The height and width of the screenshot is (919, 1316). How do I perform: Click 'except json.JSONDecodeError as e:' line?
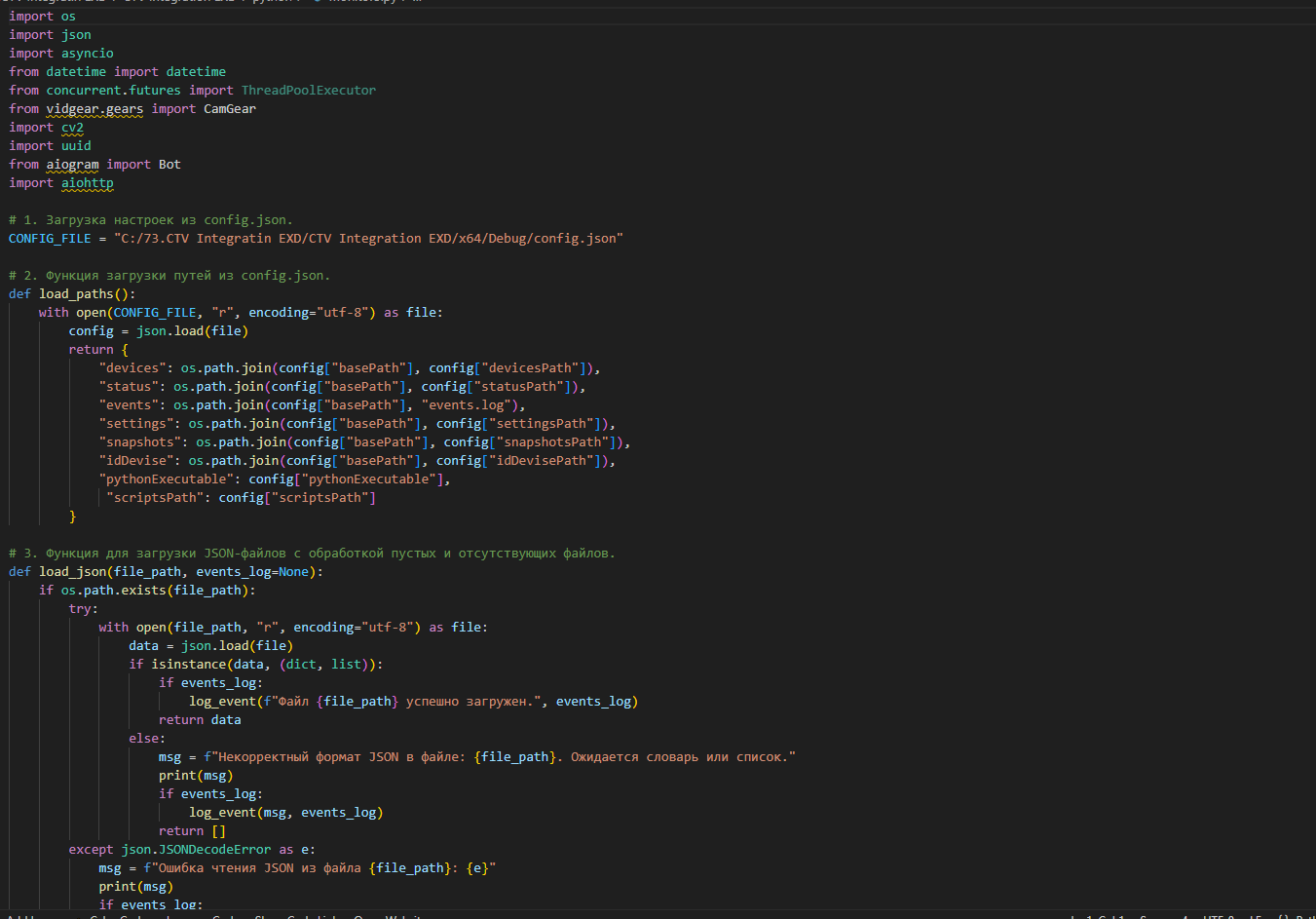(192, 850)
